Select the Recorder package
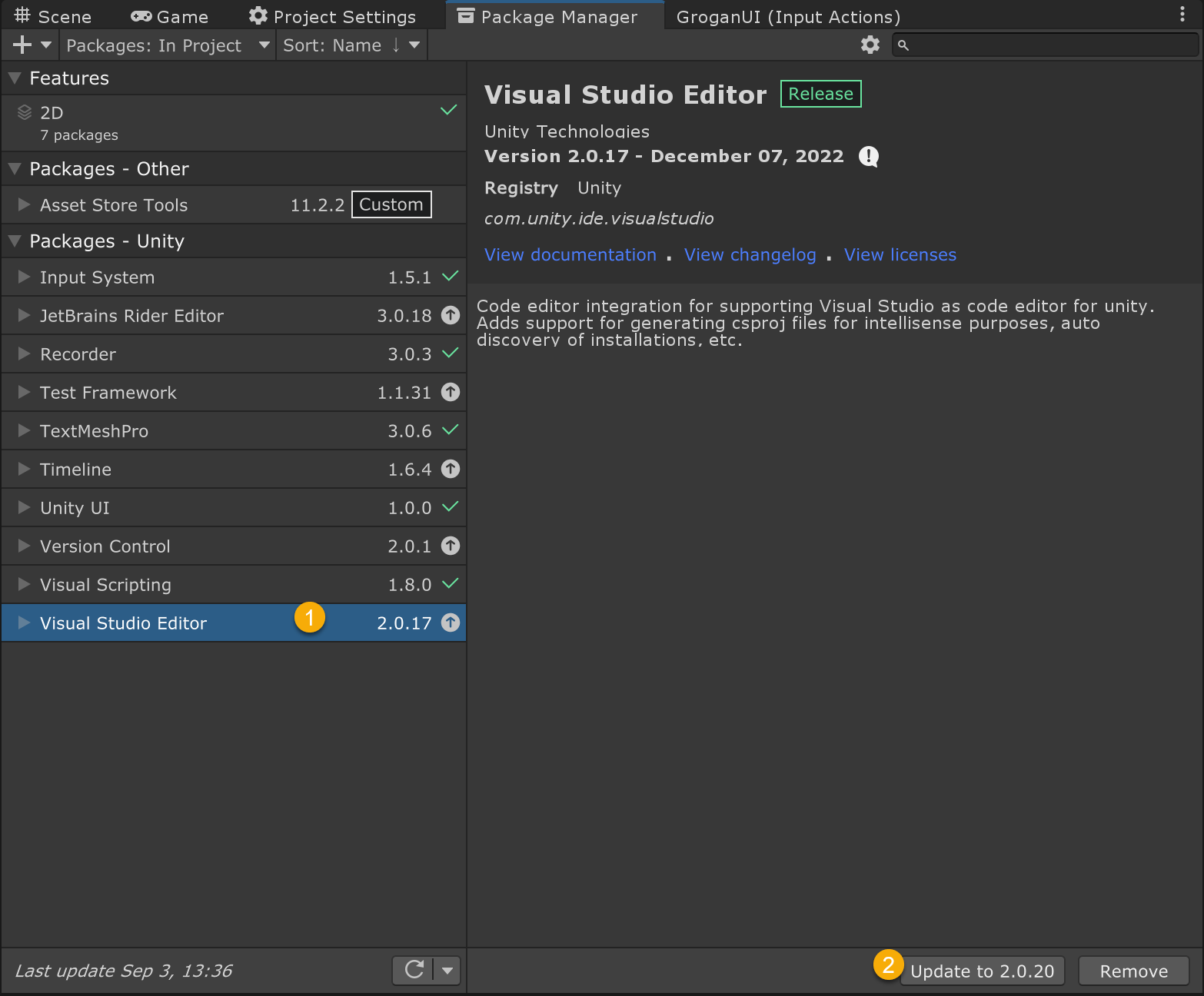Screen dimensions: 1204x996 234,354
